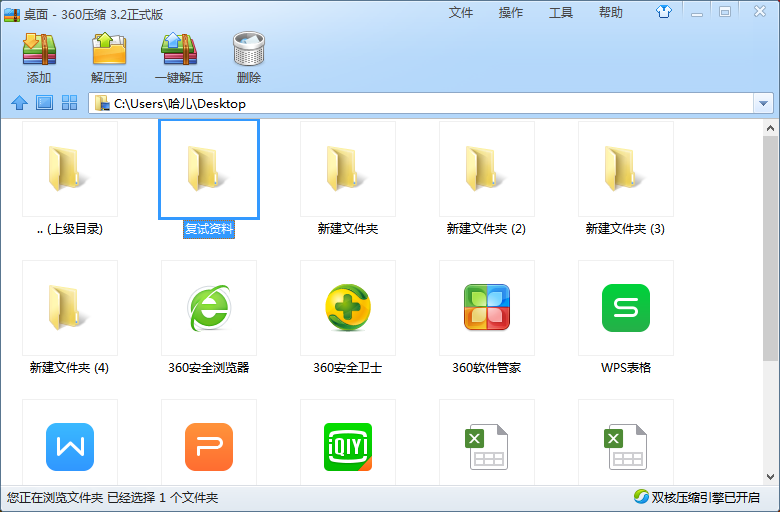Select the 新建文件夹 (3) folder
This screenshot has height=512, width=780.
(626, 169)
